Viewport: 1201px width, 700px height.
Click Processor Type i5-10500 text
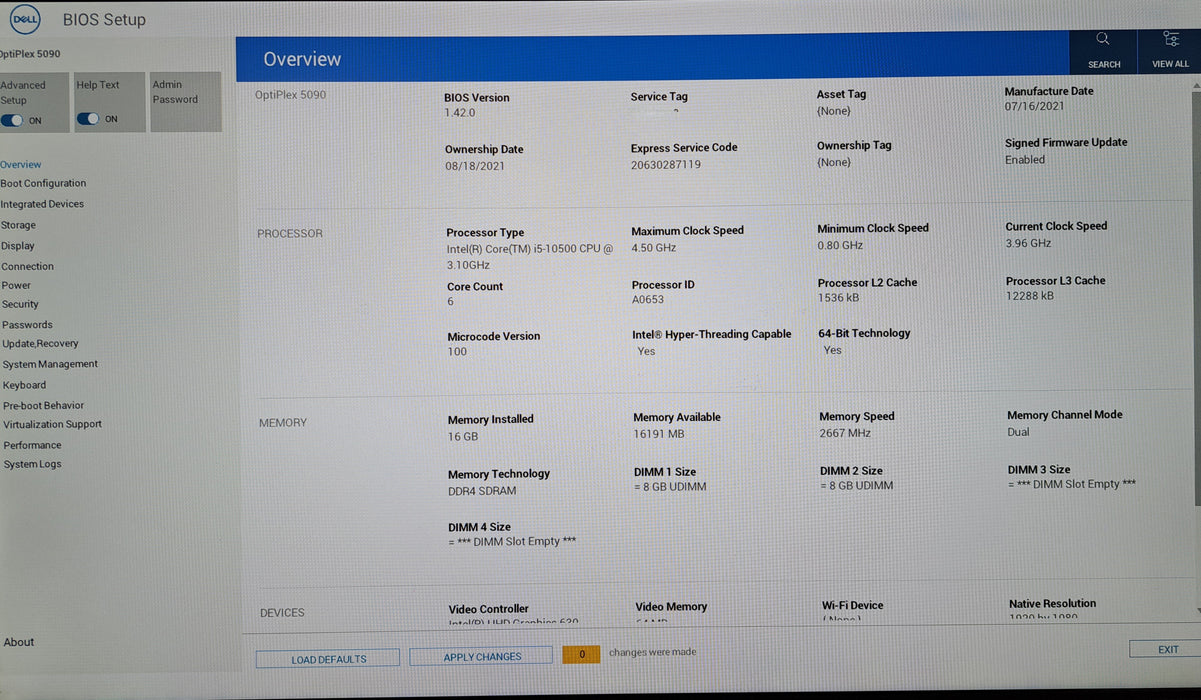point(530,257)
